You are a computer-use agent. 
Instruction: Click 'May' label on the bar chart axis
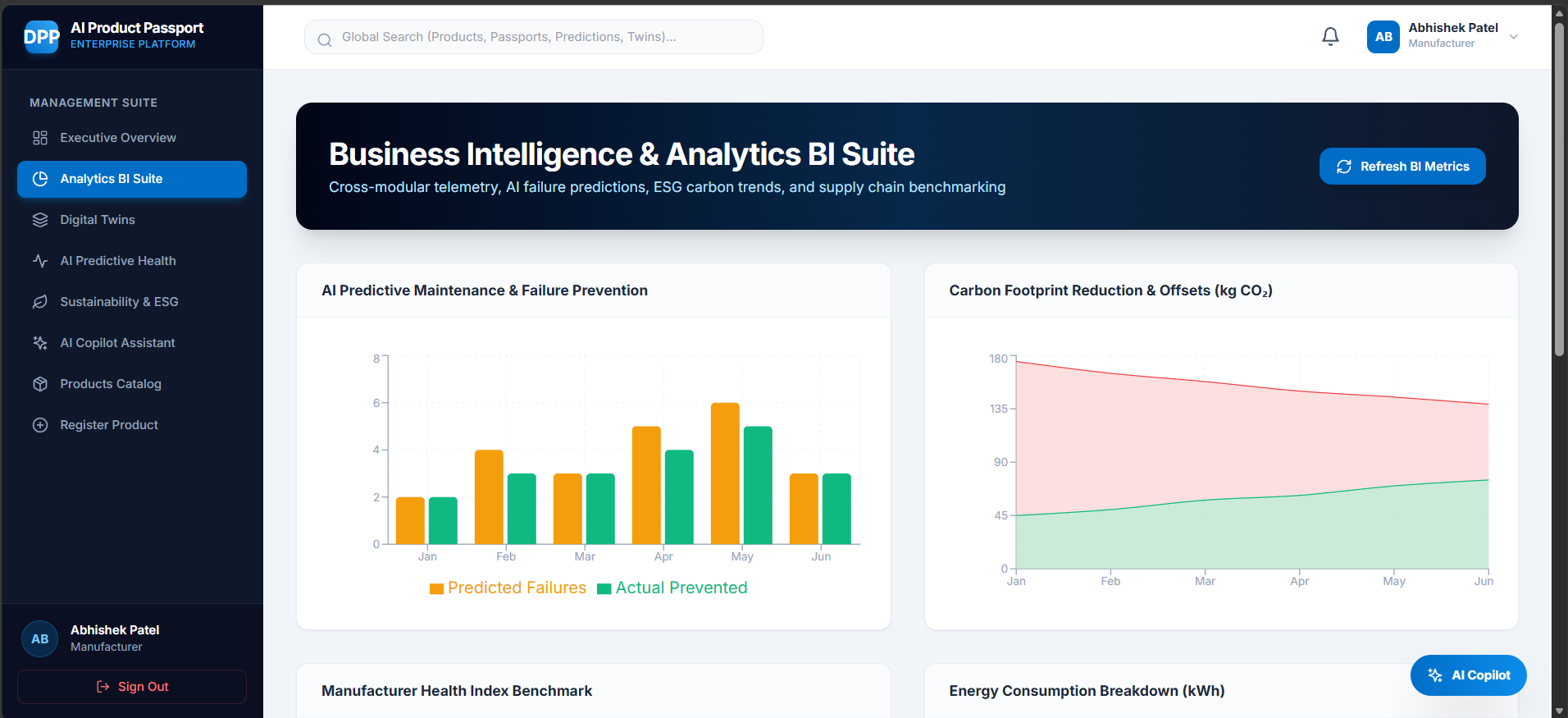pyautogui.click(x=742, y=556)
